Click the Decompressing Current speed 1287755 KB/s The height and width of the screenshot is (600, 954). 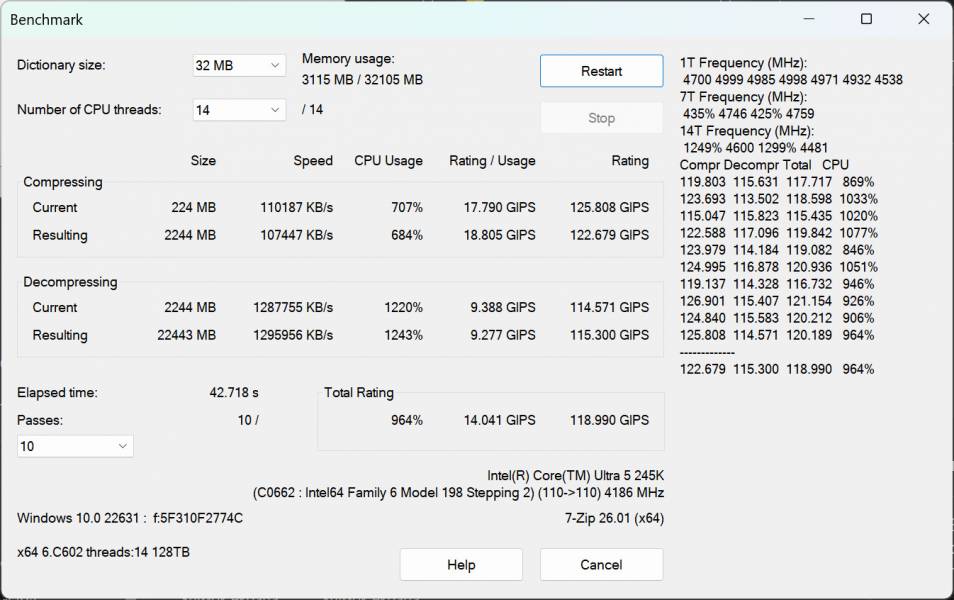click(x=293, y=307)
